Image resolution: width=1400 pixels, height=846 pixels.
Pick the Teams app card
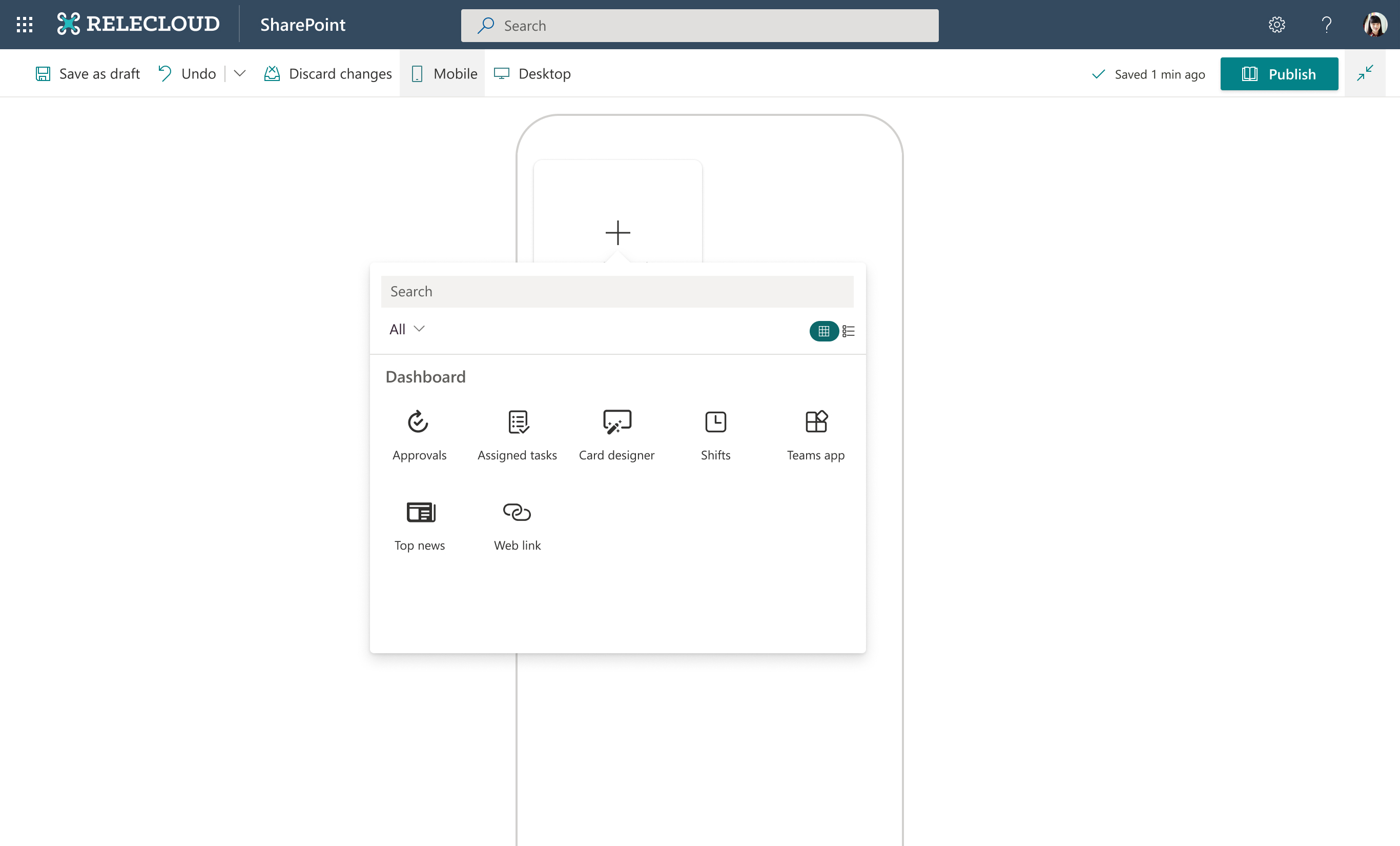(815, 435)
